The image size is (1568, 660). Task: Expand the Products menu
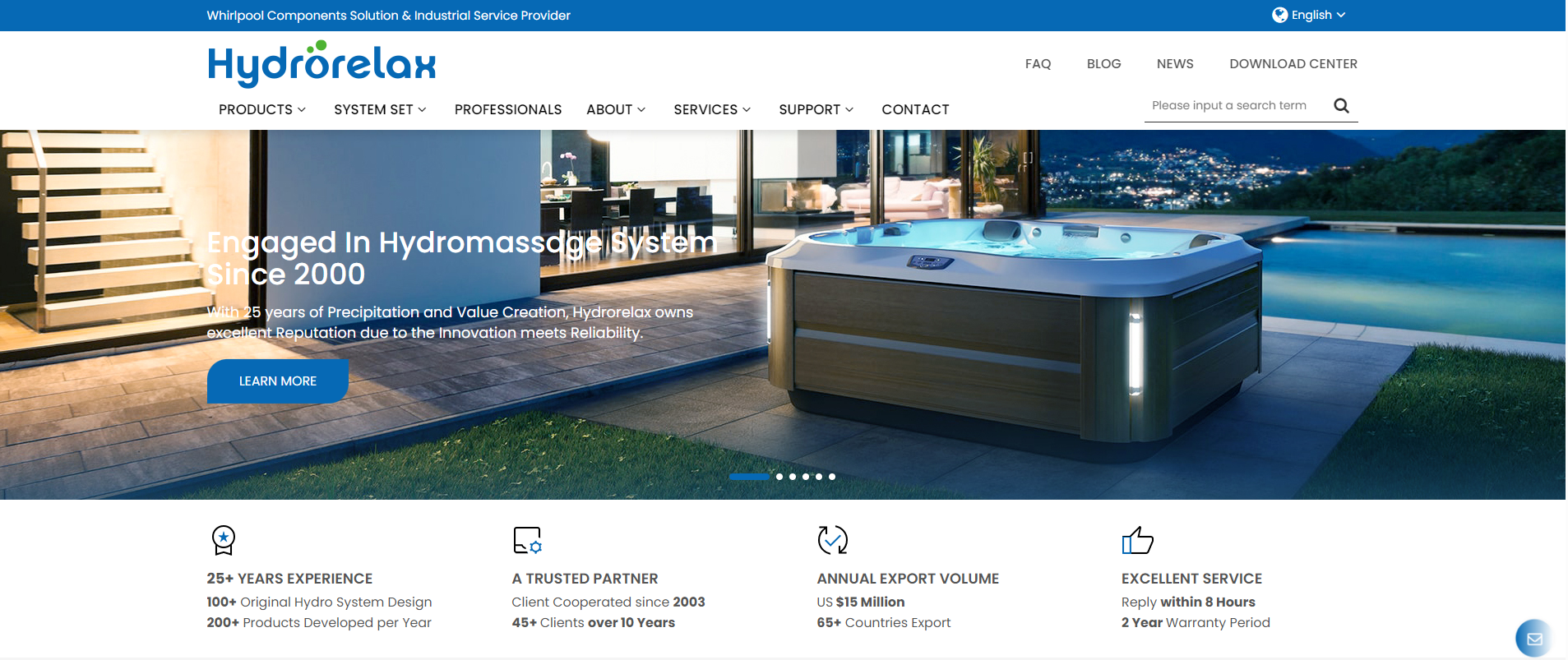coord(261,109)
